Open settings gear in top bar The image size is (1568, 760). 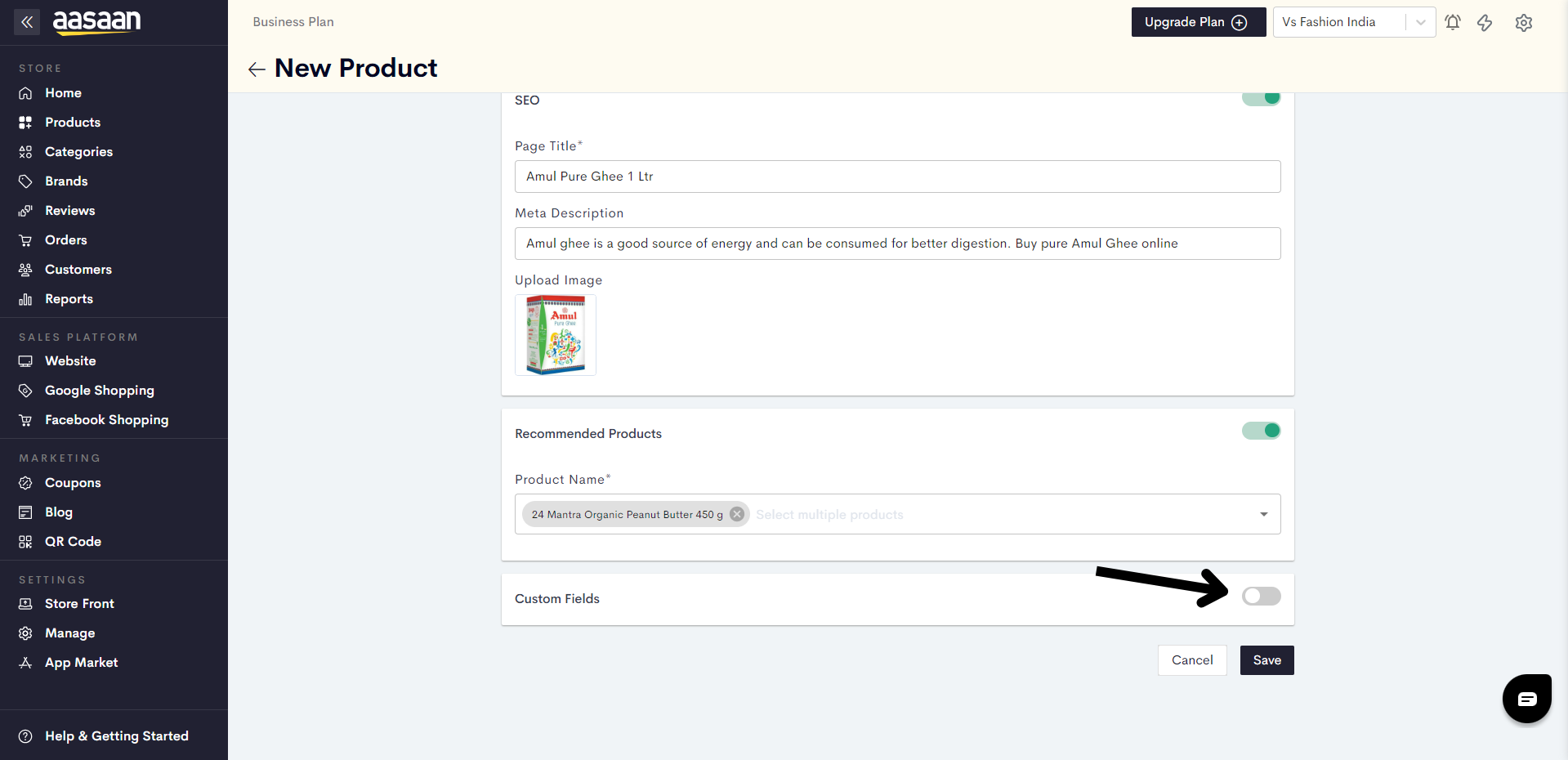point(1524,23)
